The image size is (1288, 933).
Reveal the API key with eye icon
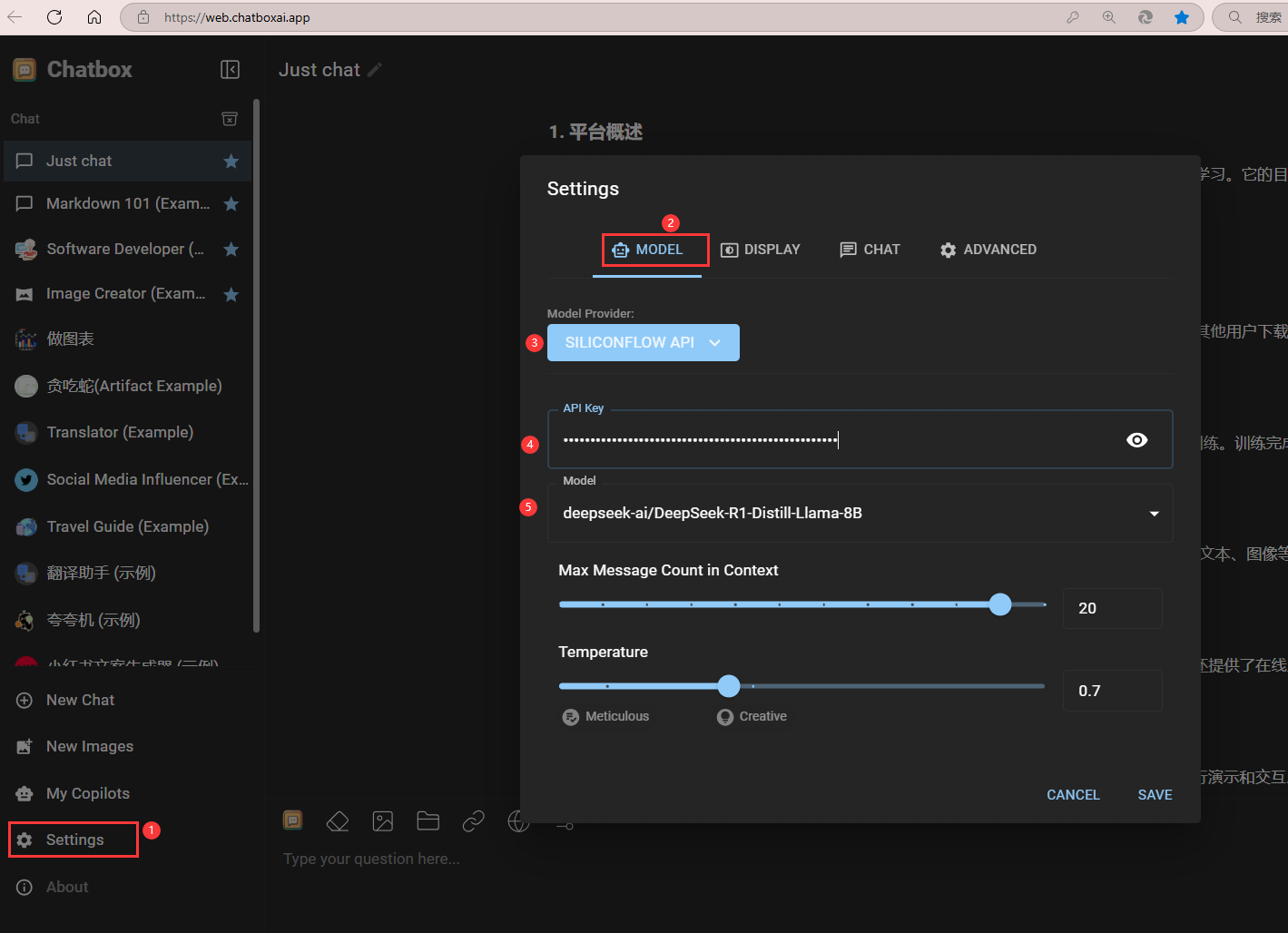(1136, 440)
